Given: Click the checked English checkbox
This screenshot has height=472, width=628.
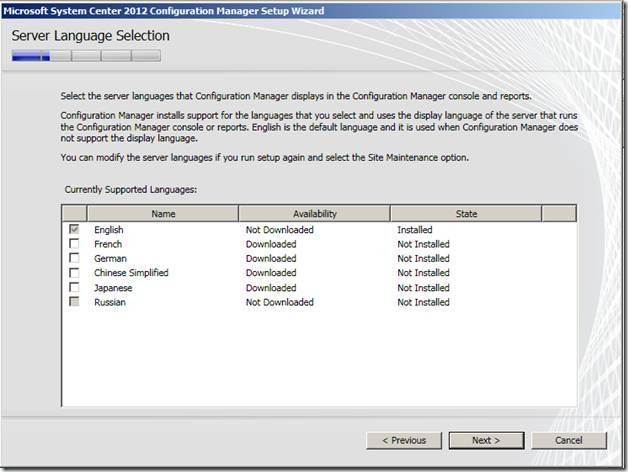Looking at the screenshot, I should 74,230.
